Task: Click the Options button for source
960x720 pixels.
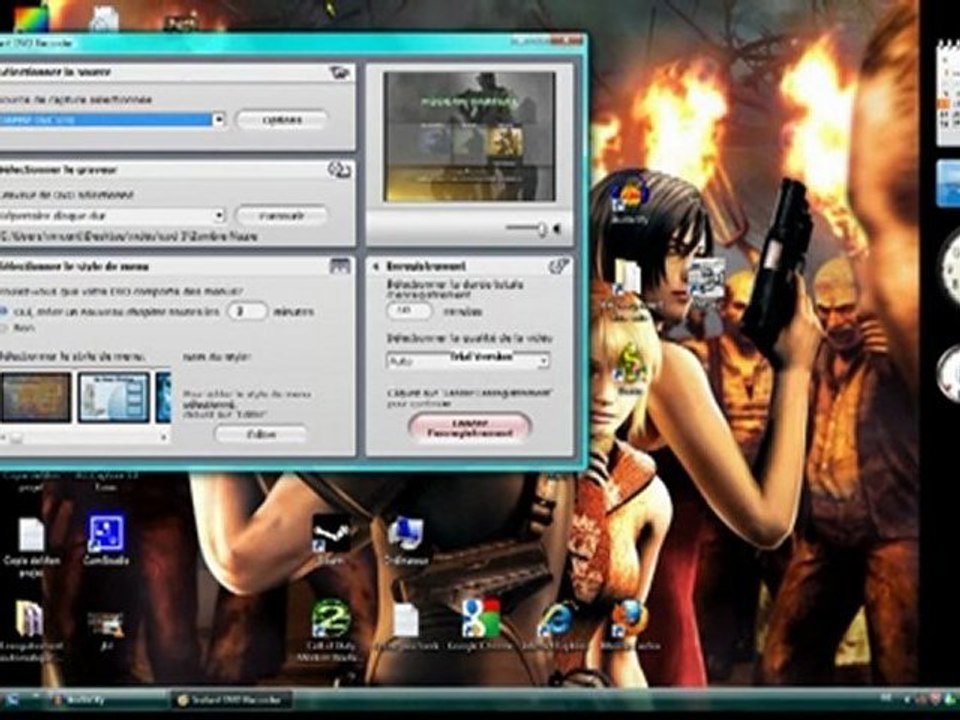Action: pos(282,119)
